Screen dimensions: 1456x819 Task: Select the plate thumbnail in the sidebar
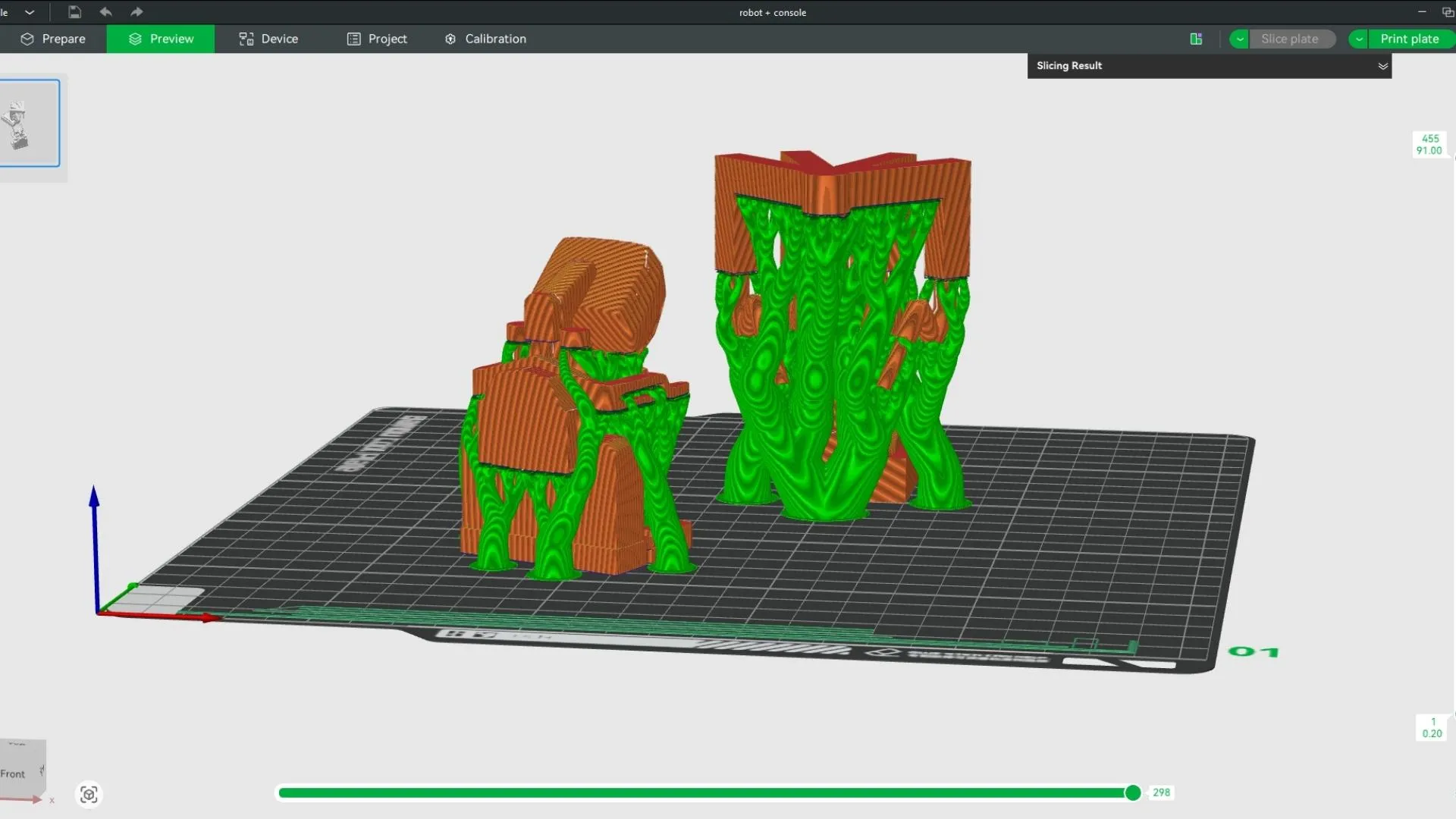tap(29, 123)
